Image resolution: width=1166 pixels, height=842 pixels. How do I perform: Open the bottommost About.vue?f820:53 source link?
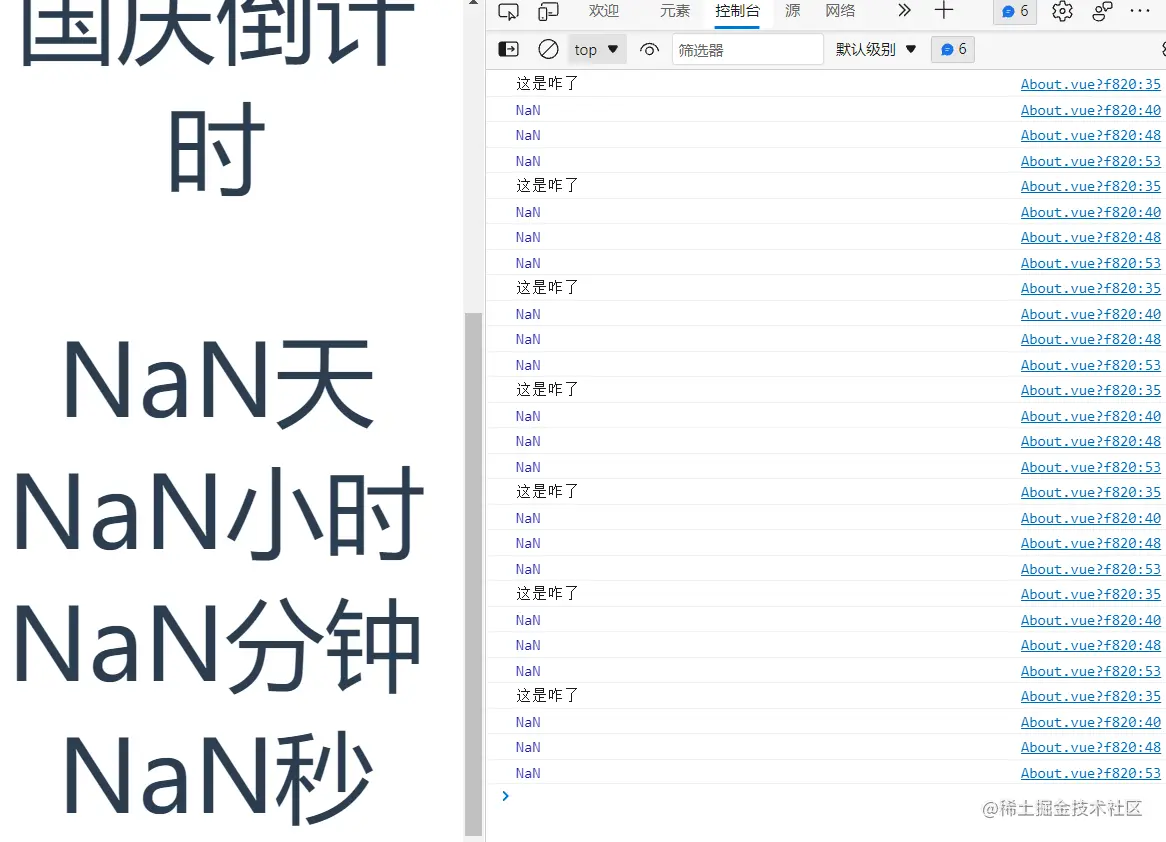coord(1090,773)
